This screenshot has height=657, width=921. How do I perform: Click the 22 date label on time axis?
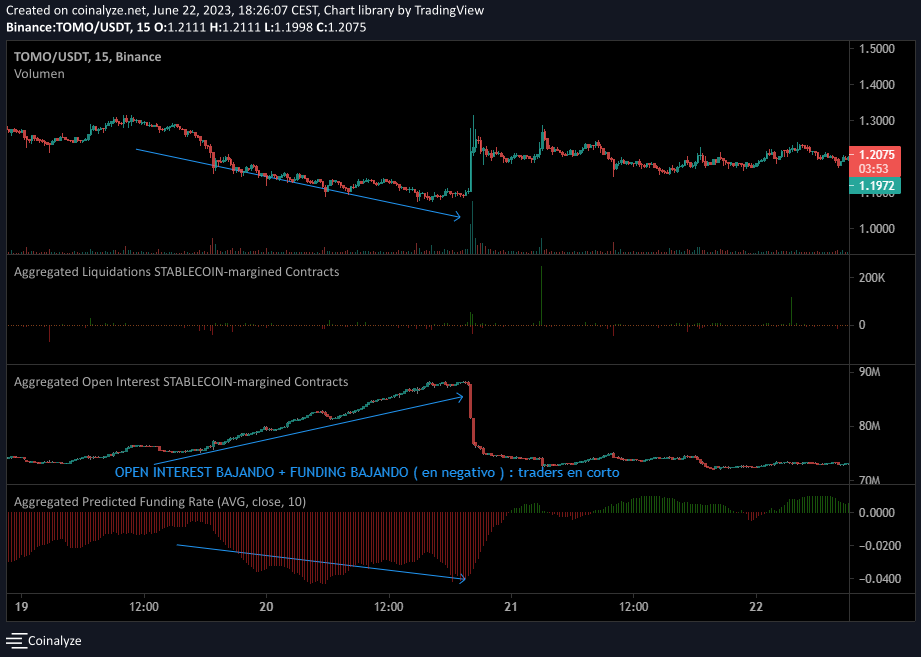click(x=756, y=606)
